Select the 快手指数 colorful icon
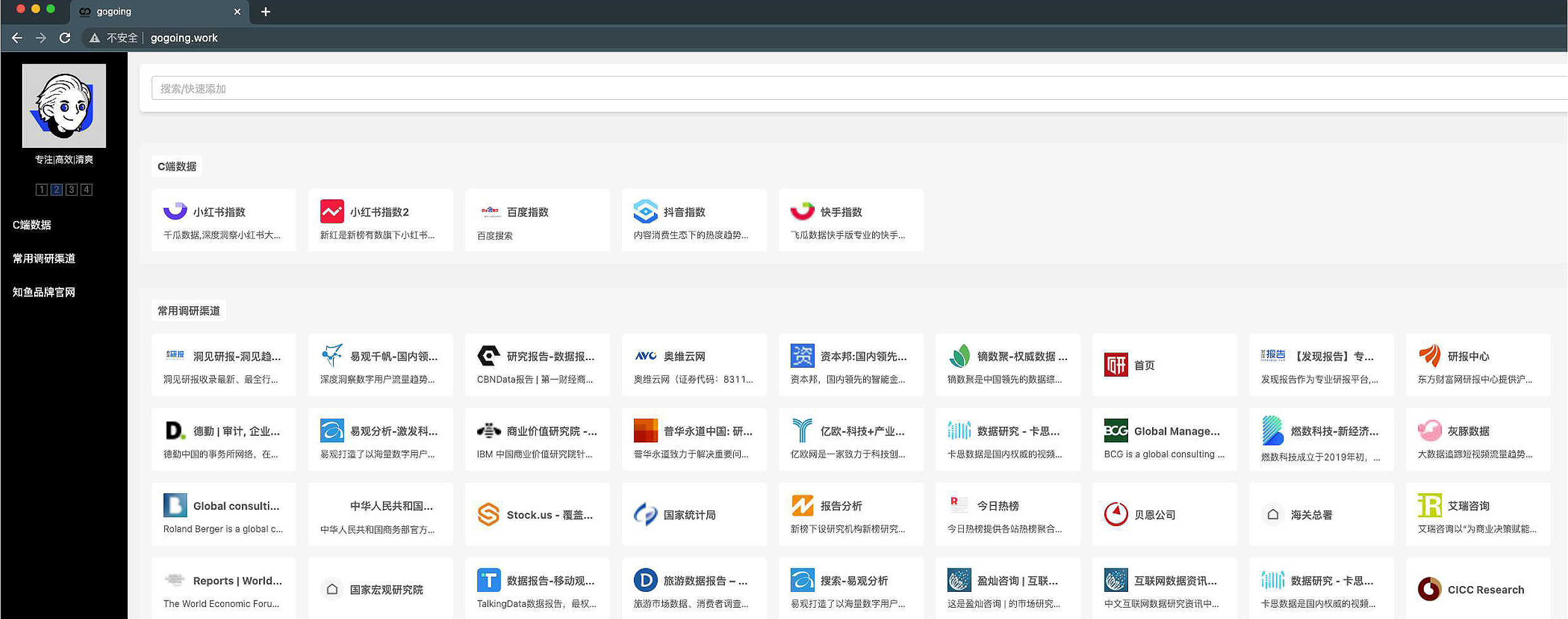This screenshot has width=1568, height=619. [x=801, y=210]
